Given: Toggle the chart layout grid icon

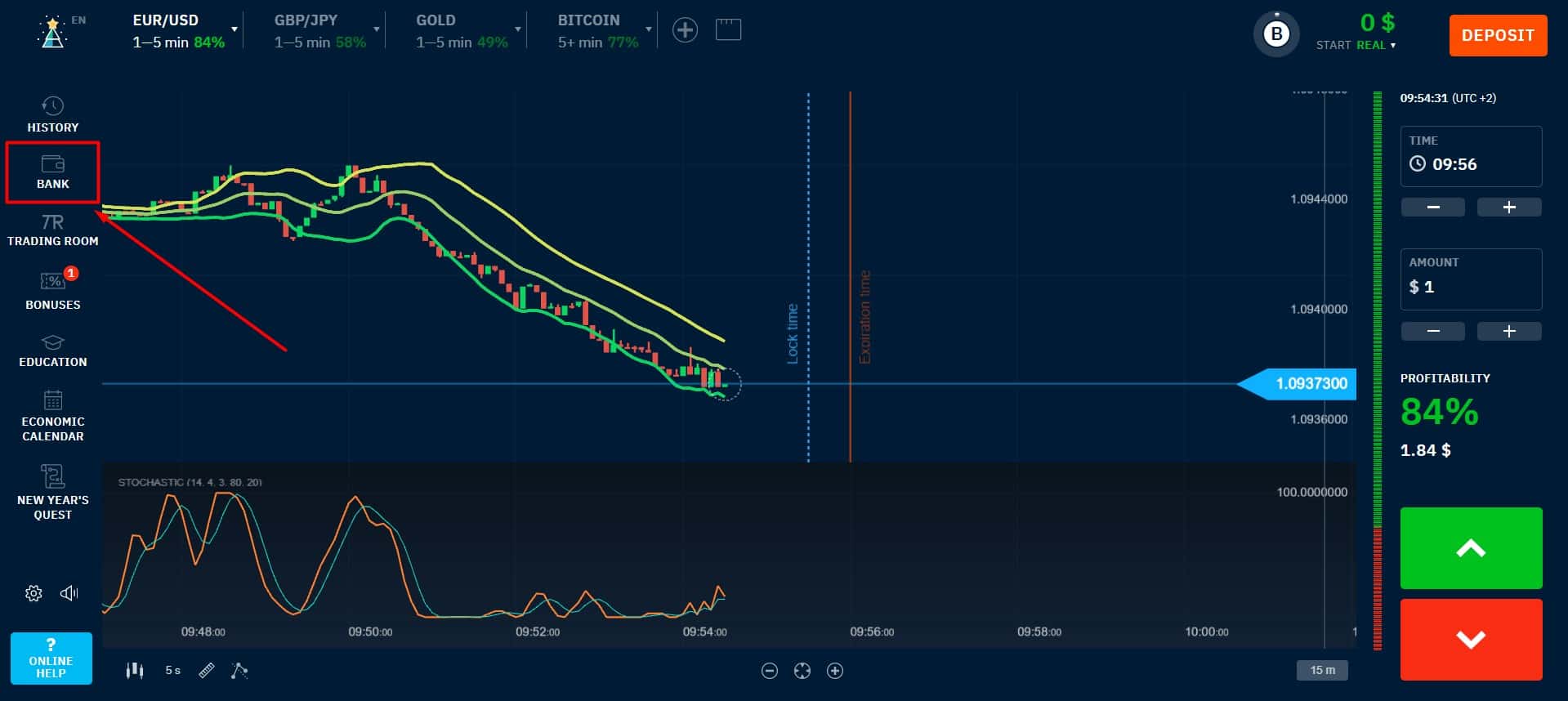Looking at the screenshot, I should (x=728, y=30).
